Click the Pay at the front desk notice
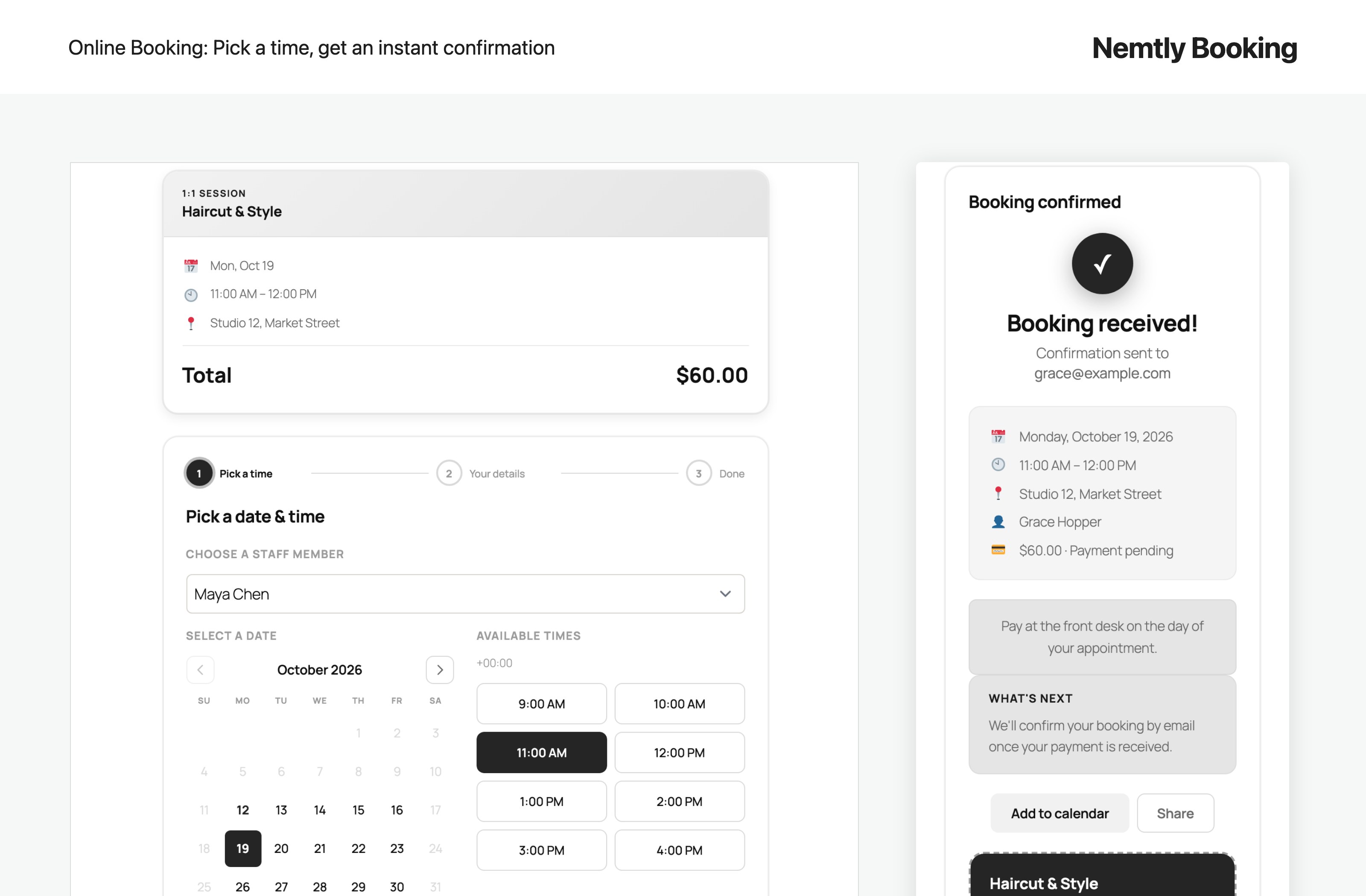Image resolution: width=1366 pixels, height=896 pixels. (1102, 637)
